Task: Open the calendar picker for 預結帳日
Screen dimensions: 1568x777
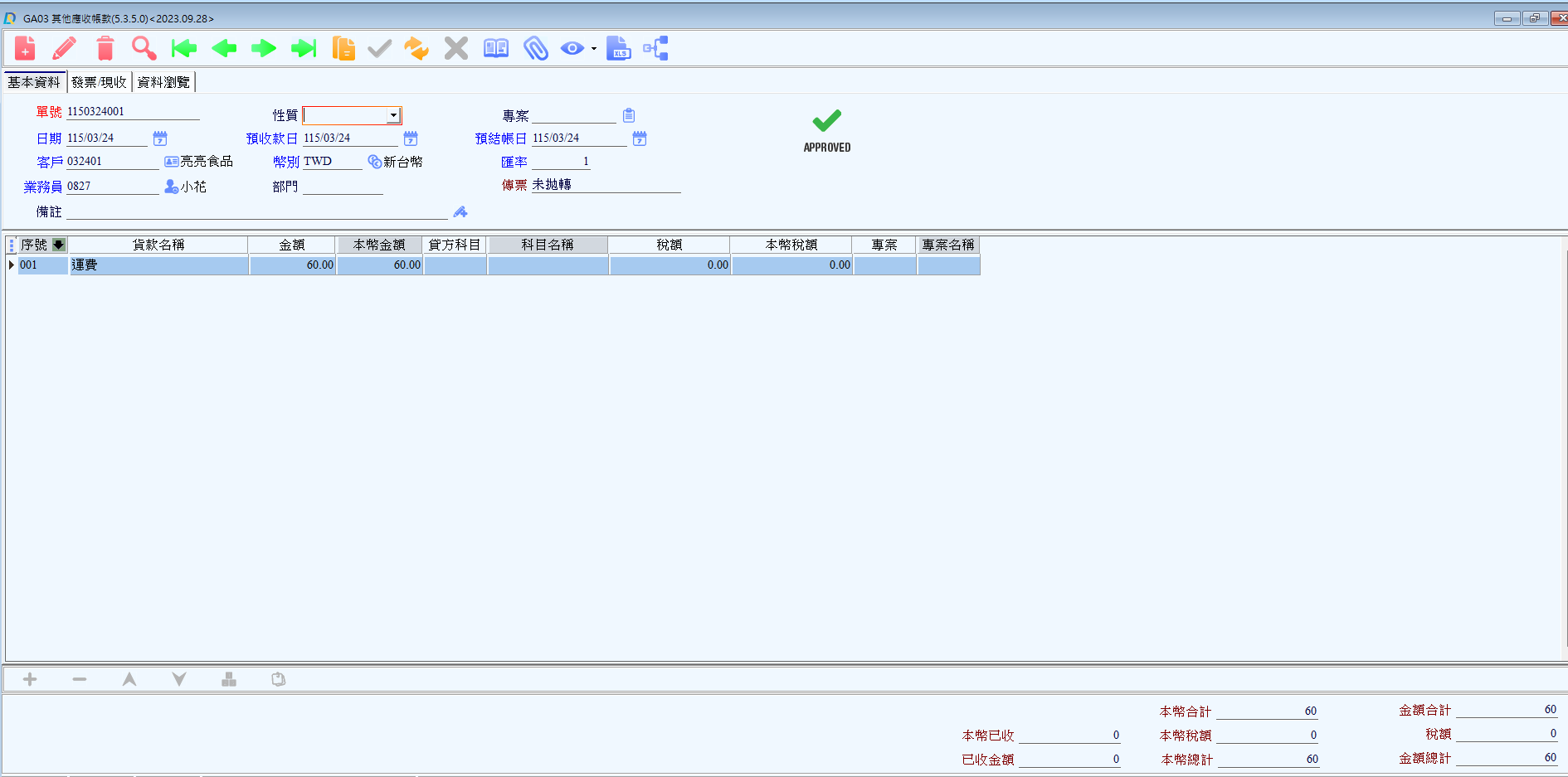Action: [640, 138]
